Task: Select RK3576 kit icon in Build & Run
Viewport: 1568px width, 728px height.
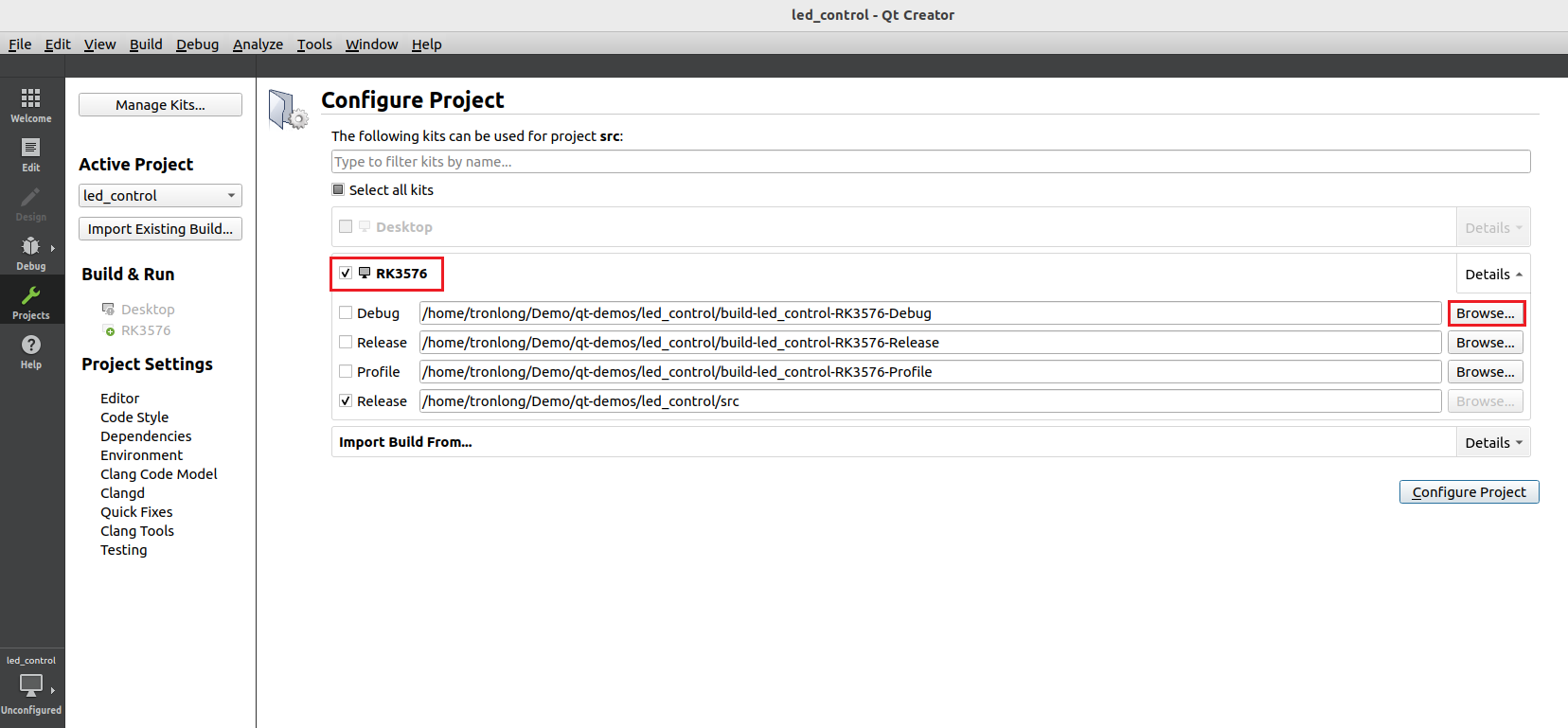Action: (109, 330)
